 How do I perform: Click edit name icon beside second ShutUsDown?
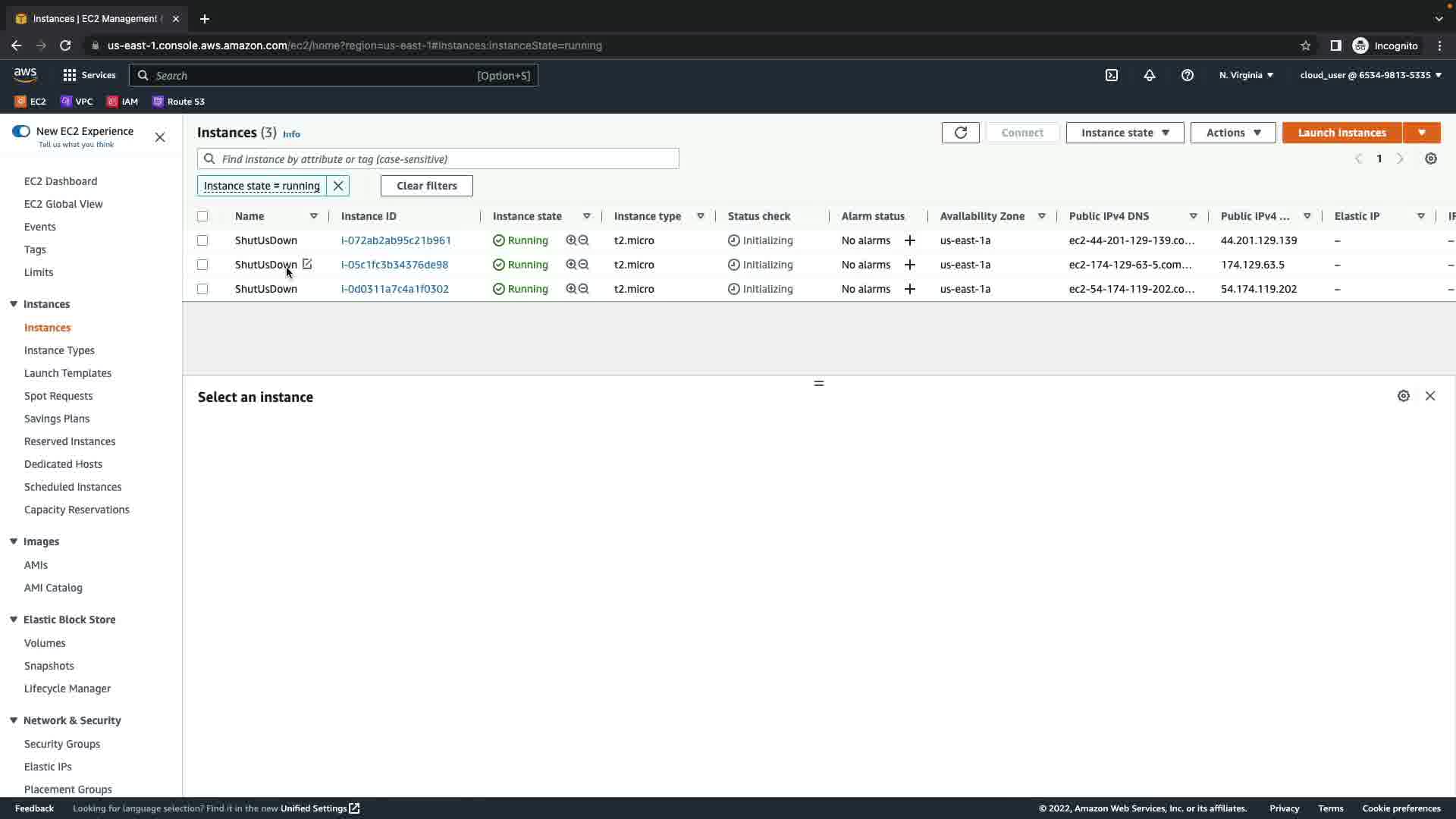tap(307, 265)
